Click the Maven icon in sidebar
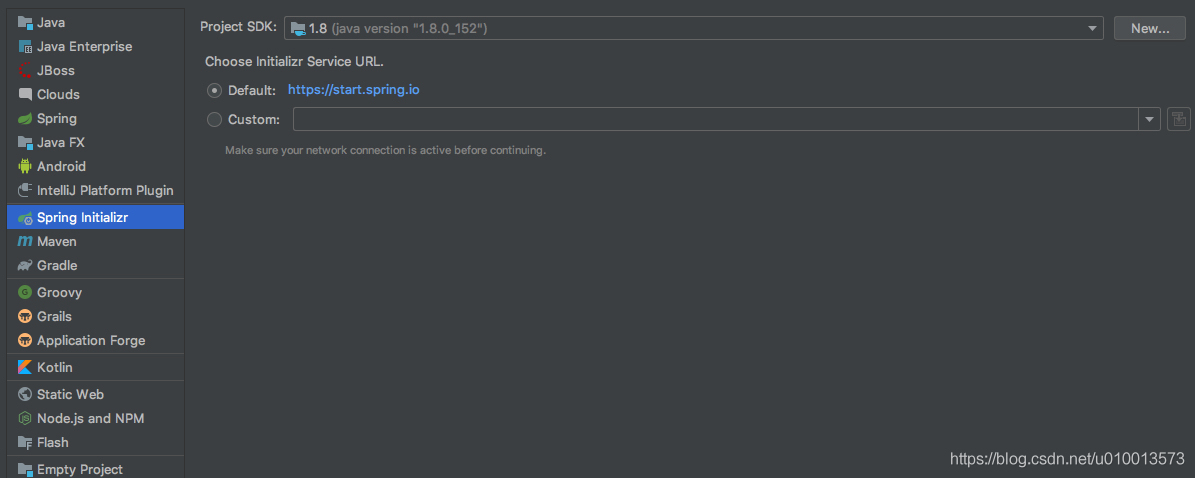Viewport: 1195px width, 478px height. (25, 241)
